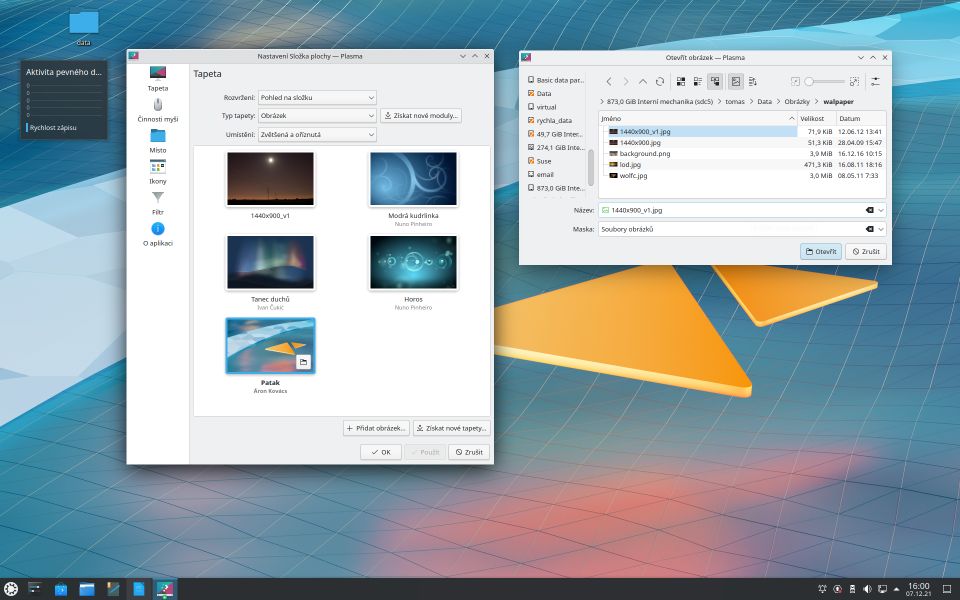The width and height of the screenshot is (960, 600).
Task: Click the zoom-in icon beside the slider
Action: click(x=855, y=81)
